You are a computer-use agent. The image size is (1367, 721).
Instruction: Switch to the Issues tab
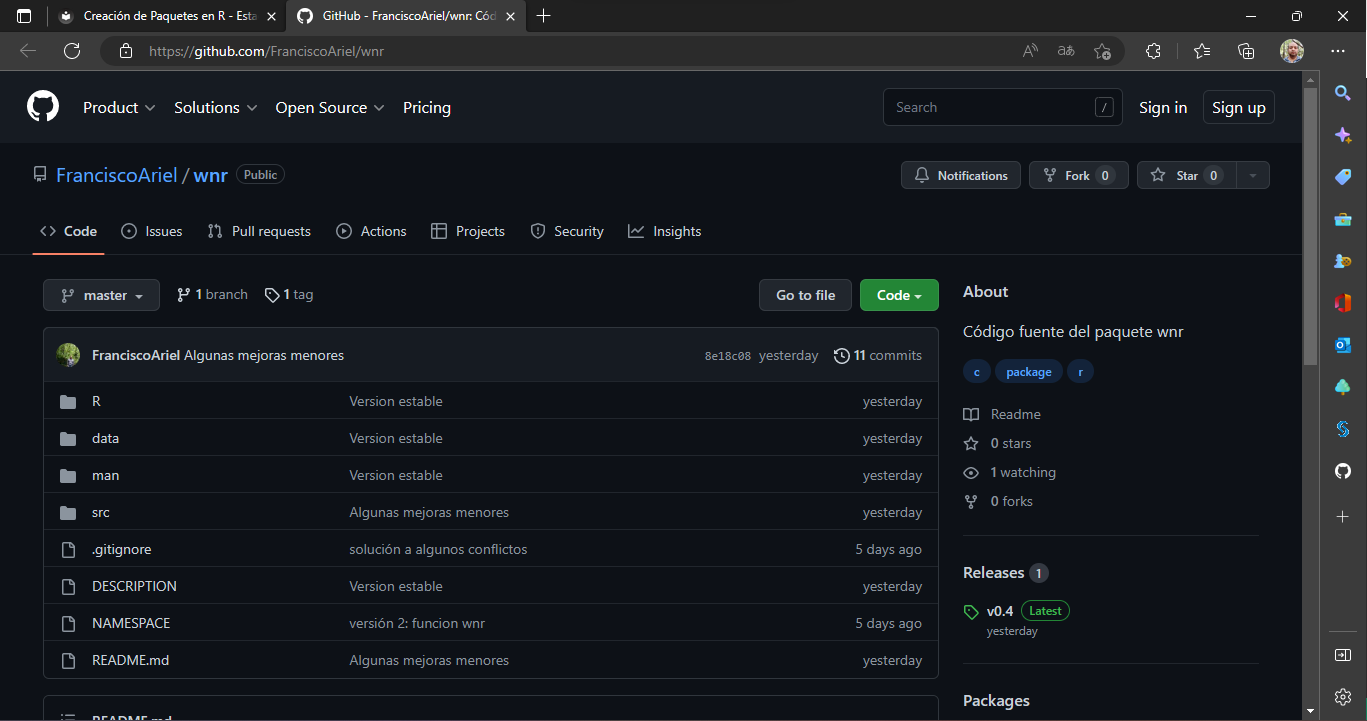[152, 231]
